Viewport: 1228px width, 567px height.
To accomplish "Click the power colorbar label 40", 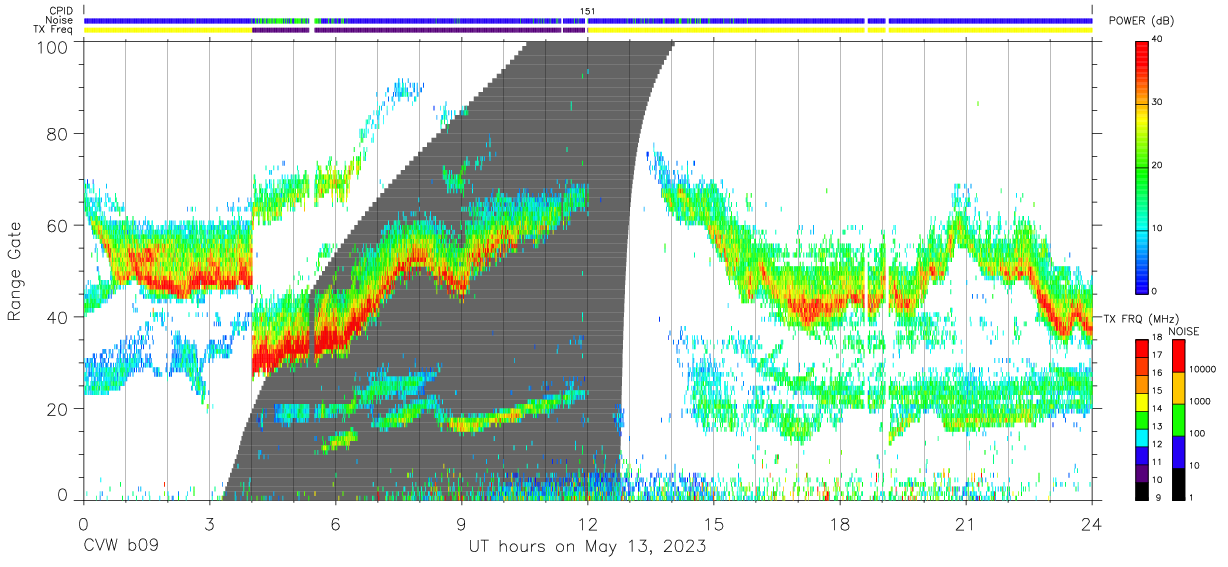I will (1159, 40).
